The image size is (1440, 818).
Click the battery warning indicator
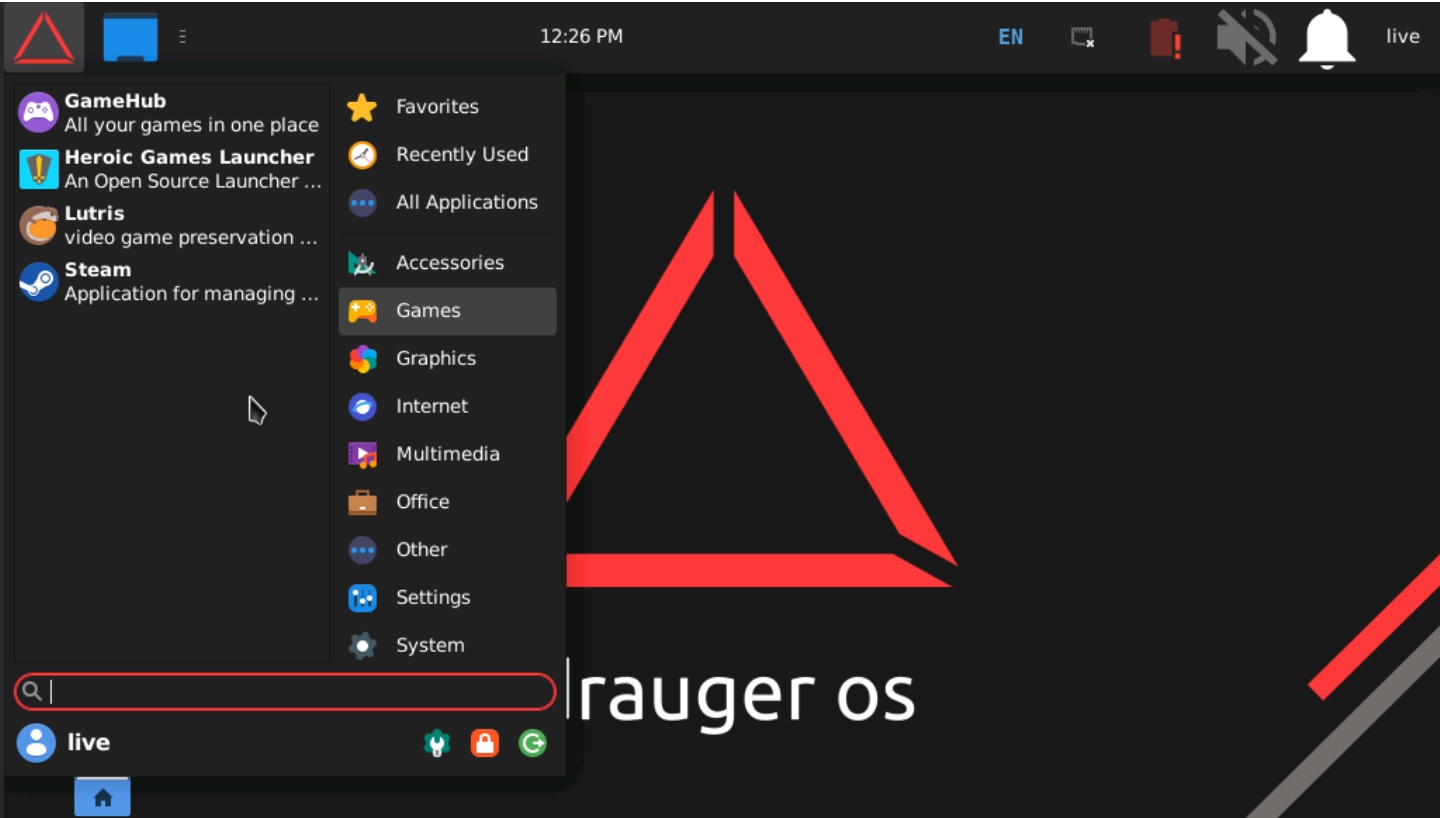pos(1165,38)
